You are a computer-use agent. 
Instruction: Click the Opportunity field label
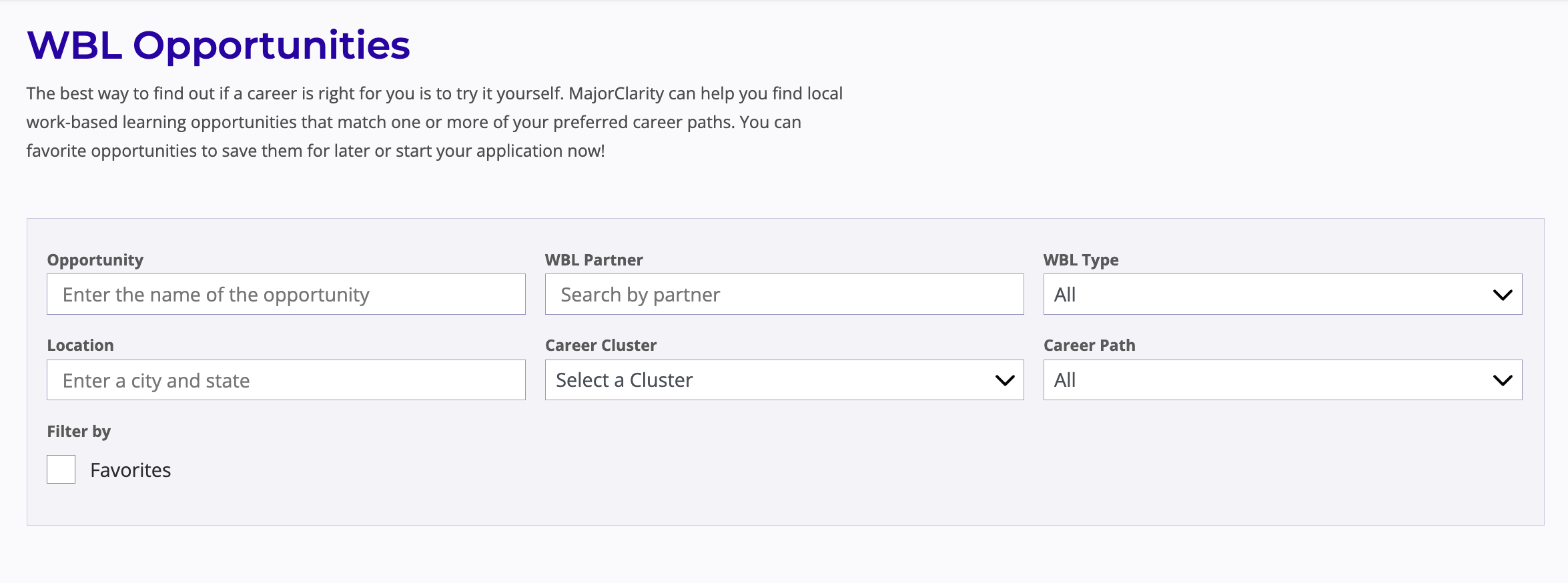[x=95, y=260]
